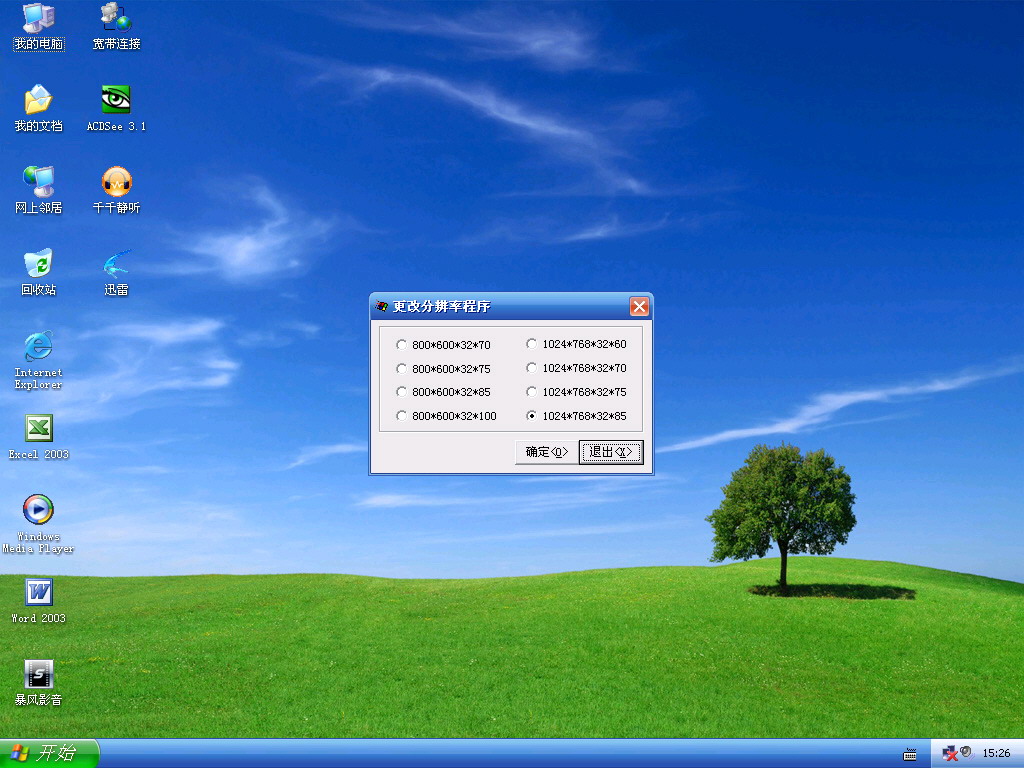Close the 更改分辨率程序 dialog
1024x768 pixels.
[639, 306]
